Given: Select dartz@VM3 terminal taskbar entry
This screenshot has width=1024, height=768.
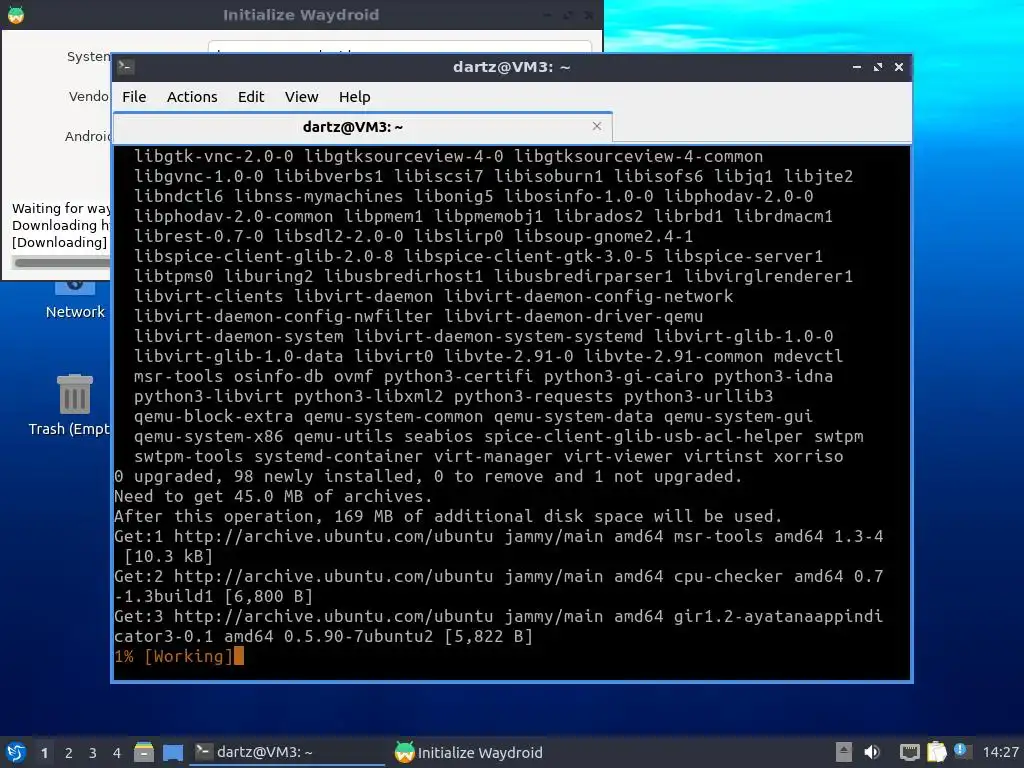Looking at the screenshot, I should [x=287, y=752].
